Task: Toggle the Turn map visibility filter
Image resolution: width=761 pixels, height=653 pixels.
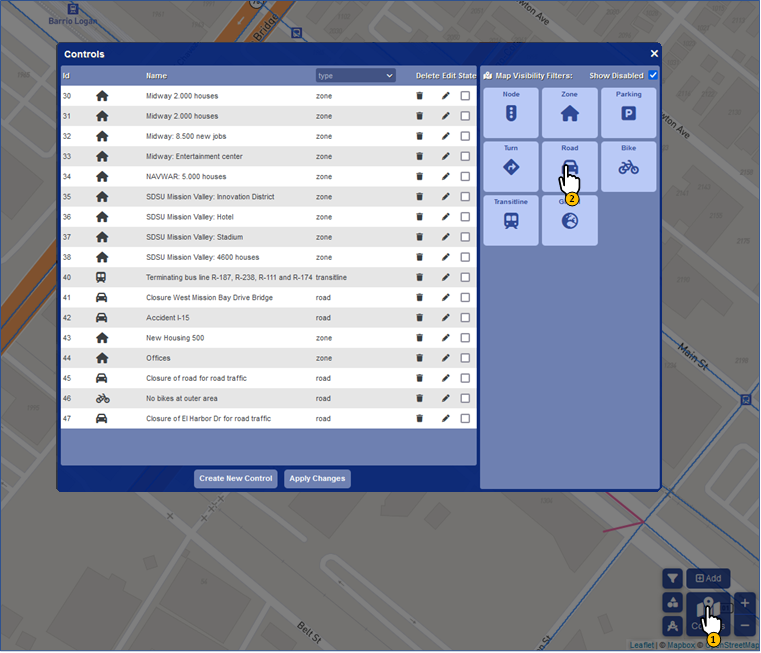Action: pos(511,167)
